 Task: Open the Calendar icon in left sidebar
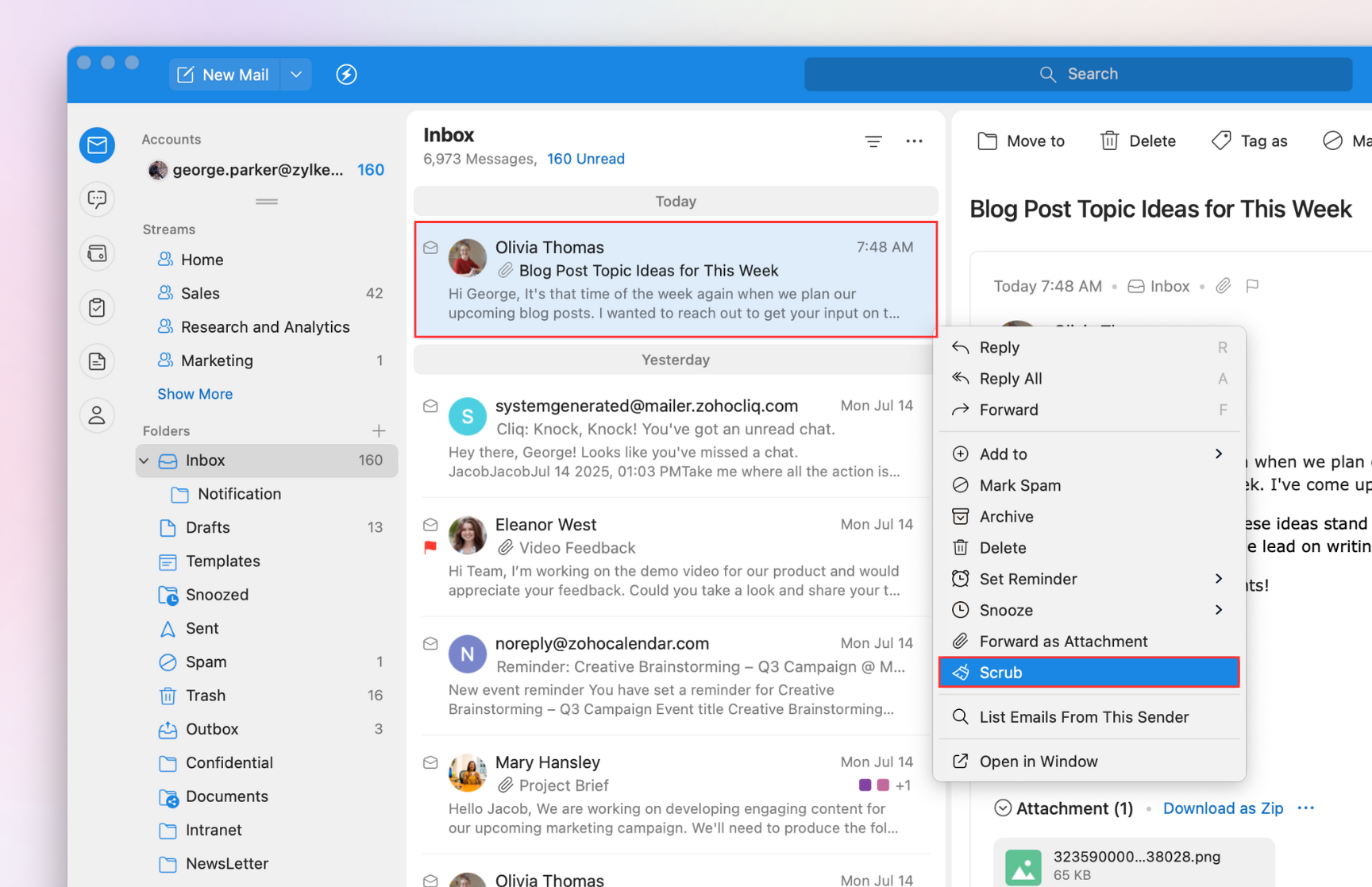[x=97, y=253]
